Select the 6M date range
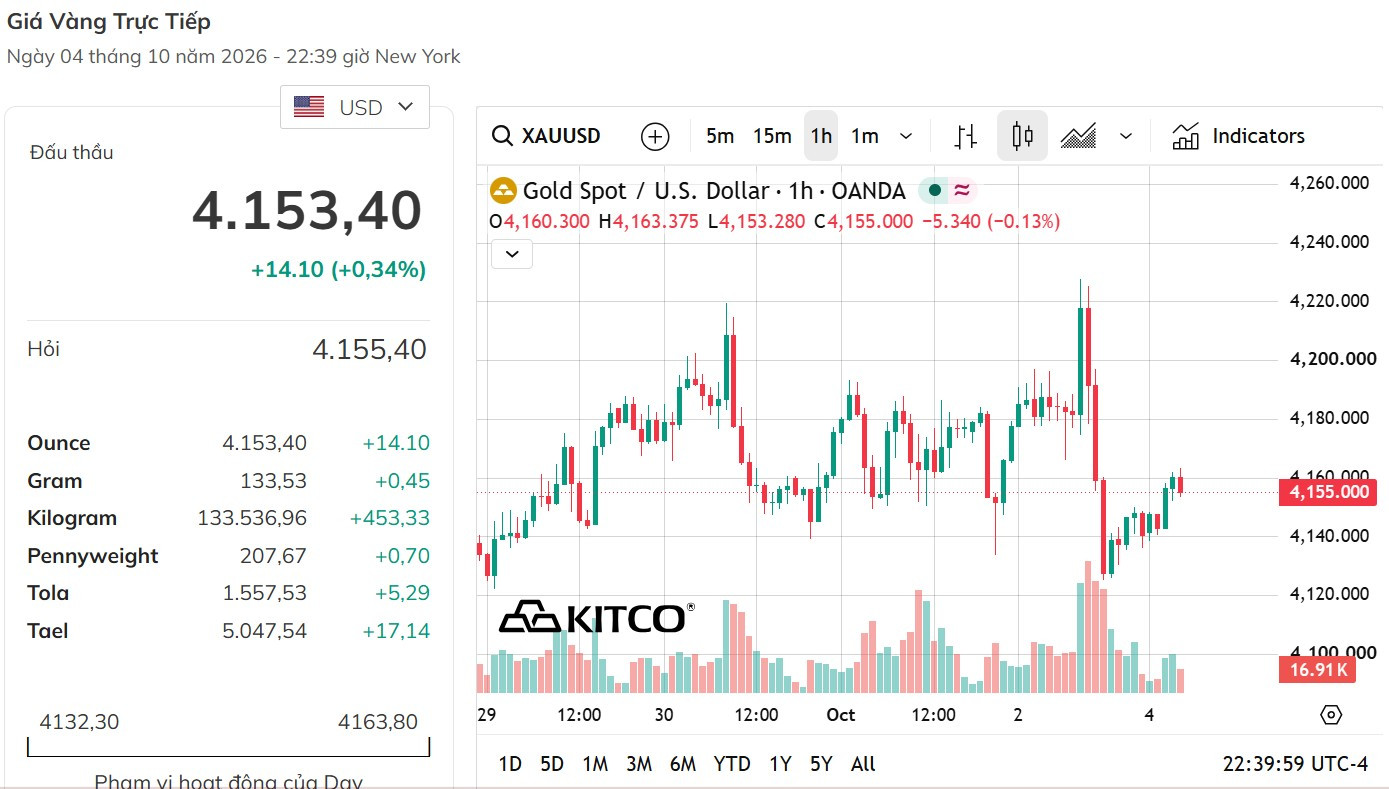Screen dimensions: 1389x789 pos(683,764)
